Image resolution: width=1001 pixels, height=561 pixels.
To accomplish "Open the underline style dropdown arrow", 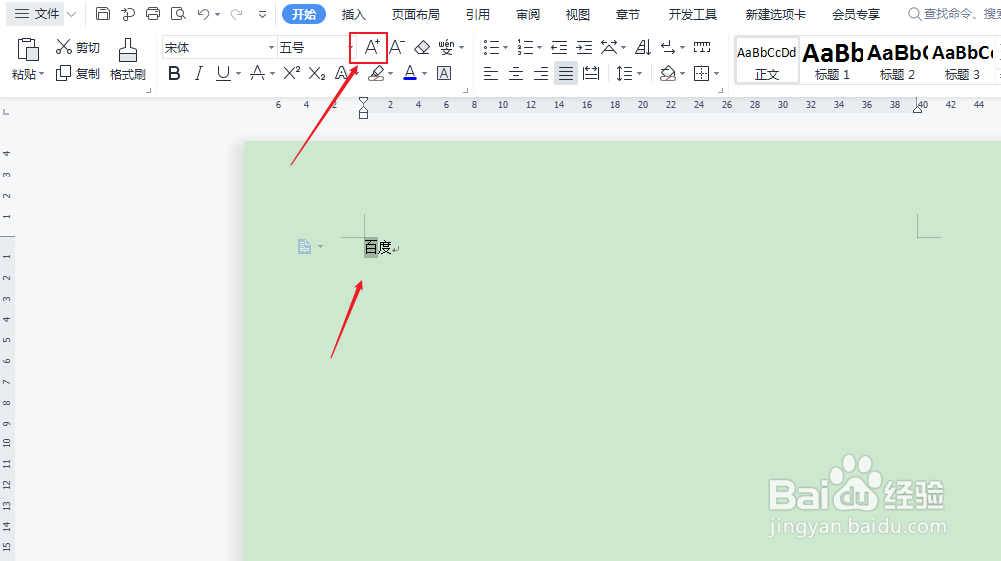I will [238, 74].
